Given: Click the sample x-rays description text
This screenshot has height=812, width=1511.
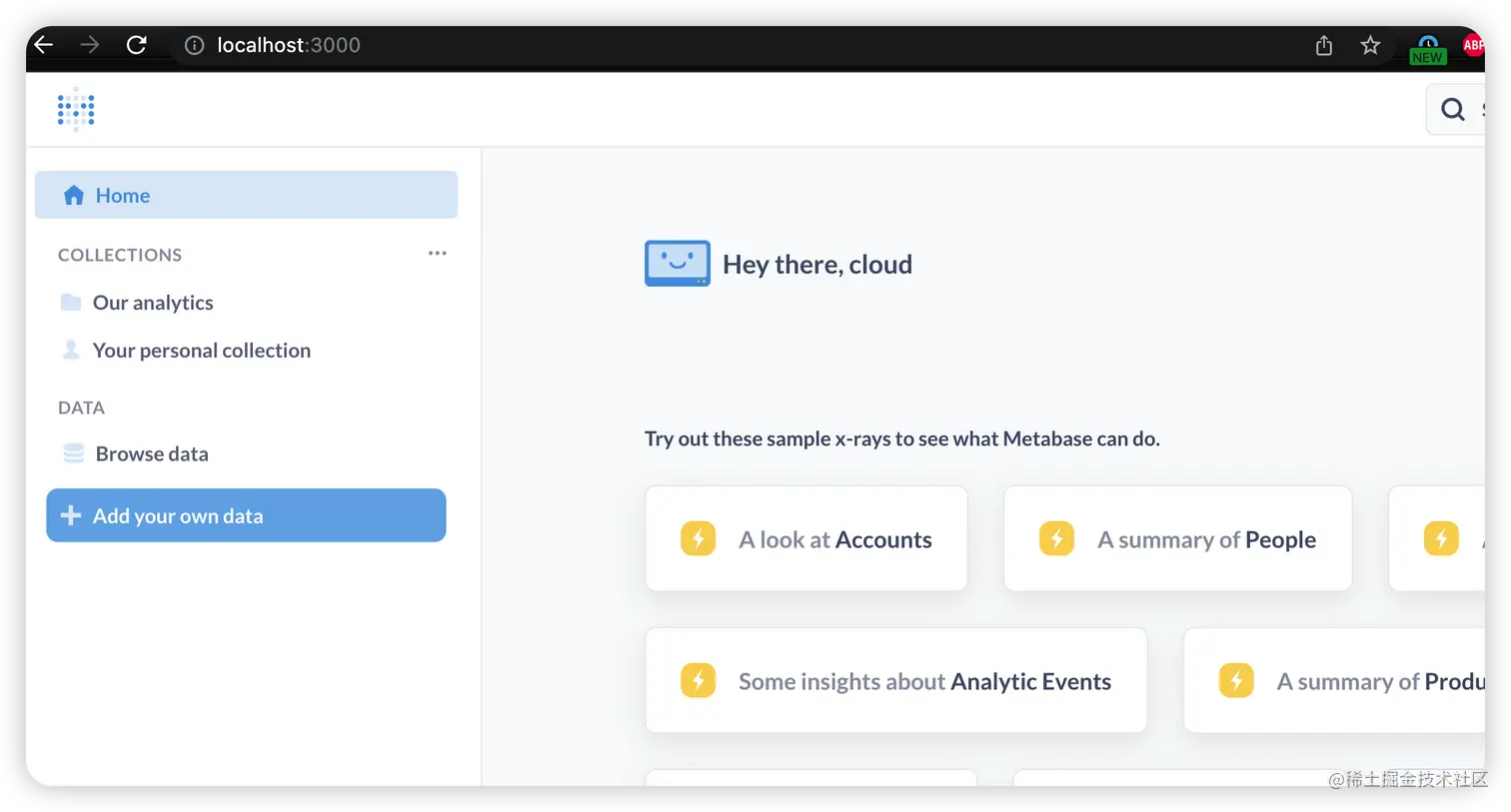Looking at the screenshot, I should point(902,438).
